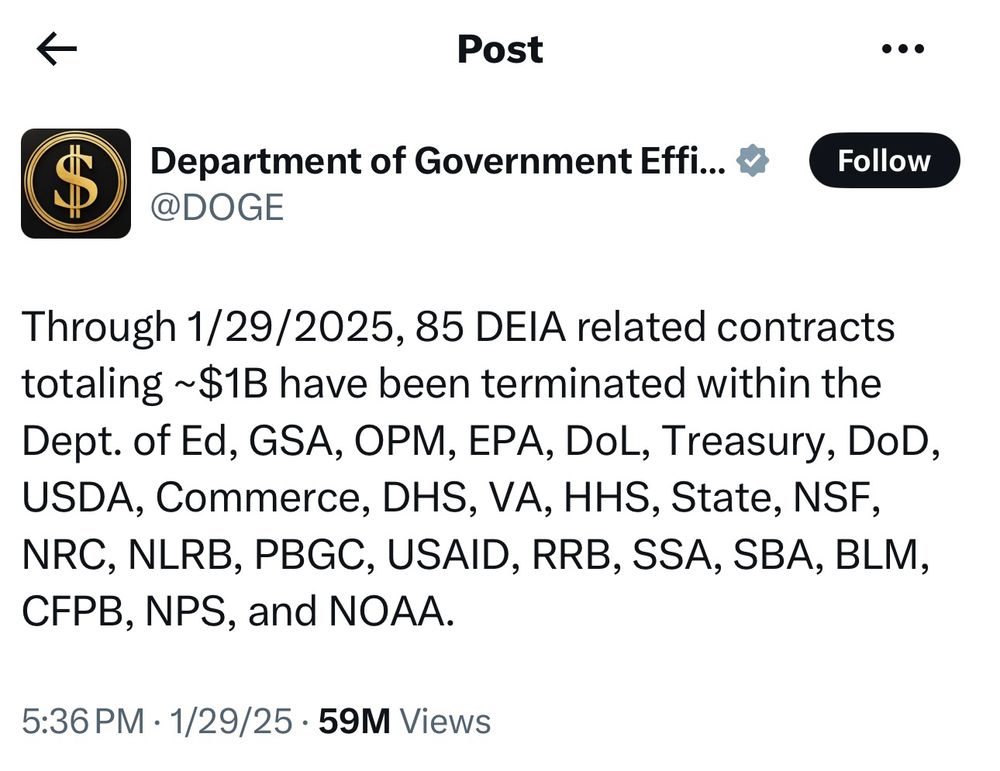The width and height of the screenshot is (1000, 771).
Task: View the 59M Views count
Action: coord(404,722)
